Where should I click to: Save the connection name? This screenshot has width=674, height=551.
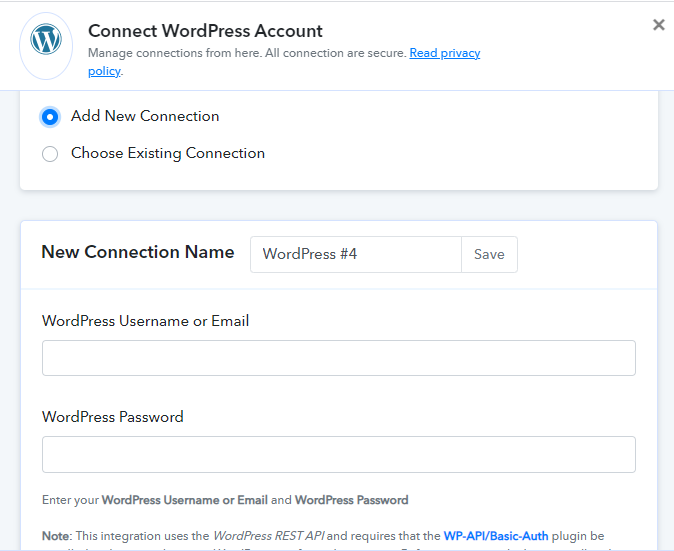[489, 254]
